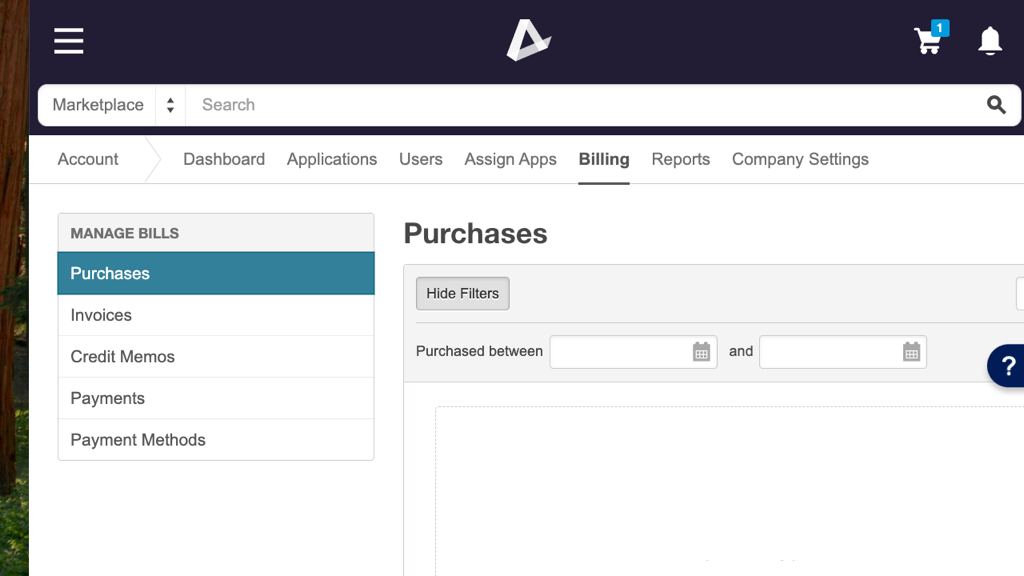Open the help question mark bubble
1024x576 pixels.
tap(1007, 366)
